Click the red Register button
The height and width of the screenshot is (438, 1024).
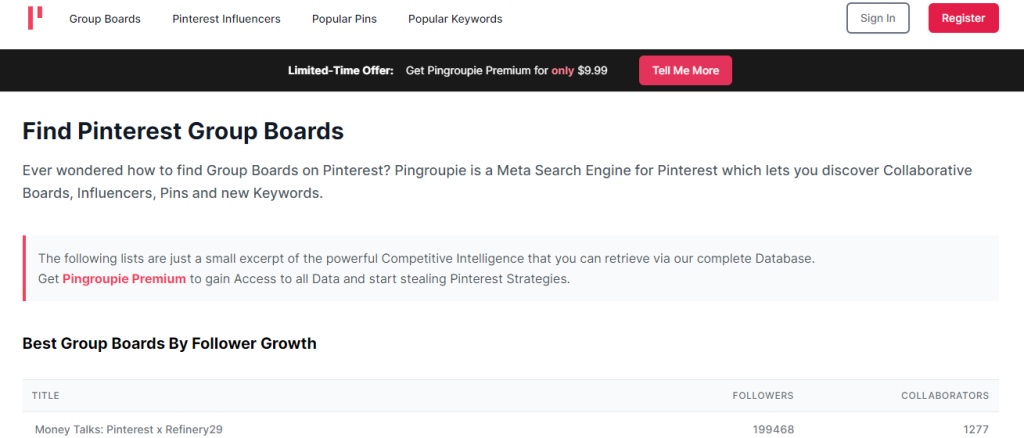click(963, 18)
